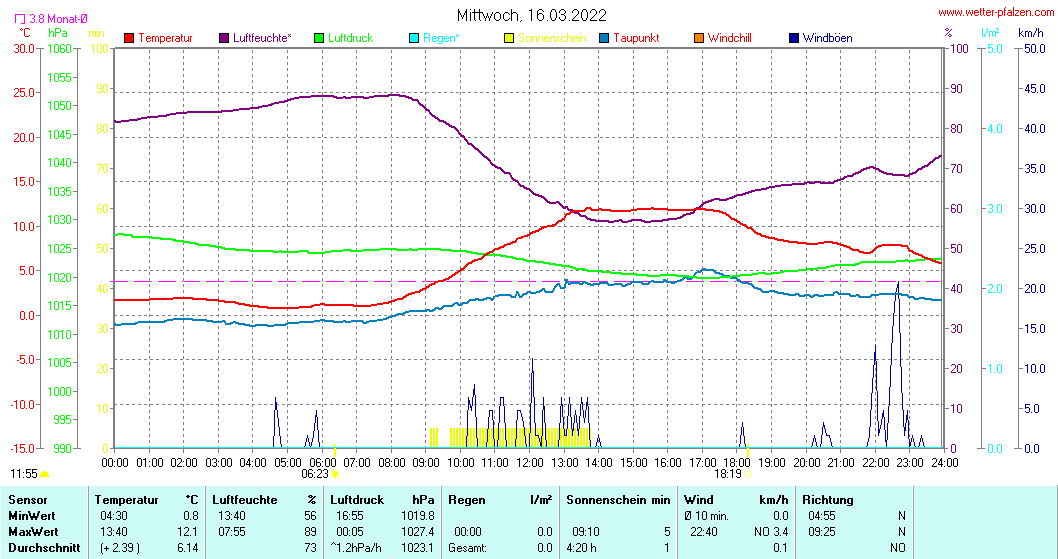Click the MinWert row label
Image resolution: width=1058 pixels, height=559 pixels.
[x=32, y=516]
